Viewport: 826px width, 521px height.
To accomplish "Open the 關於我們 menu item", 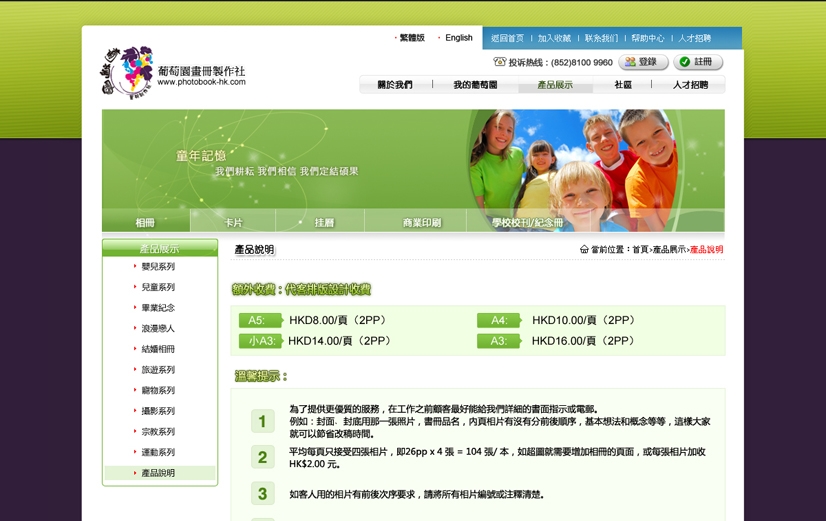I will click(394, 85).
